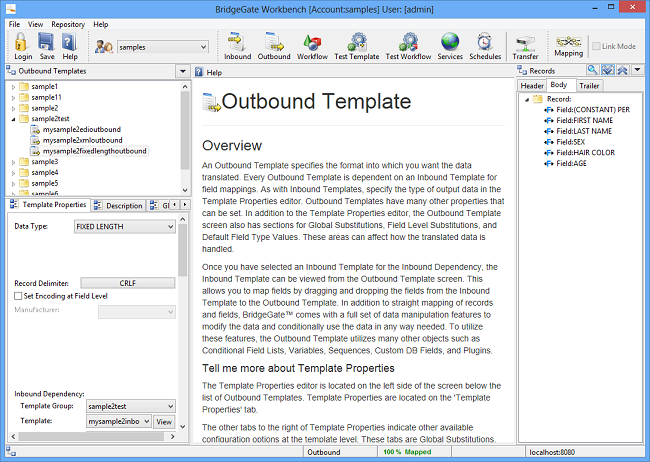Screen dimensions: 650x462
Task: Check Set Encoding at Field Level
Action: (18, 296)
